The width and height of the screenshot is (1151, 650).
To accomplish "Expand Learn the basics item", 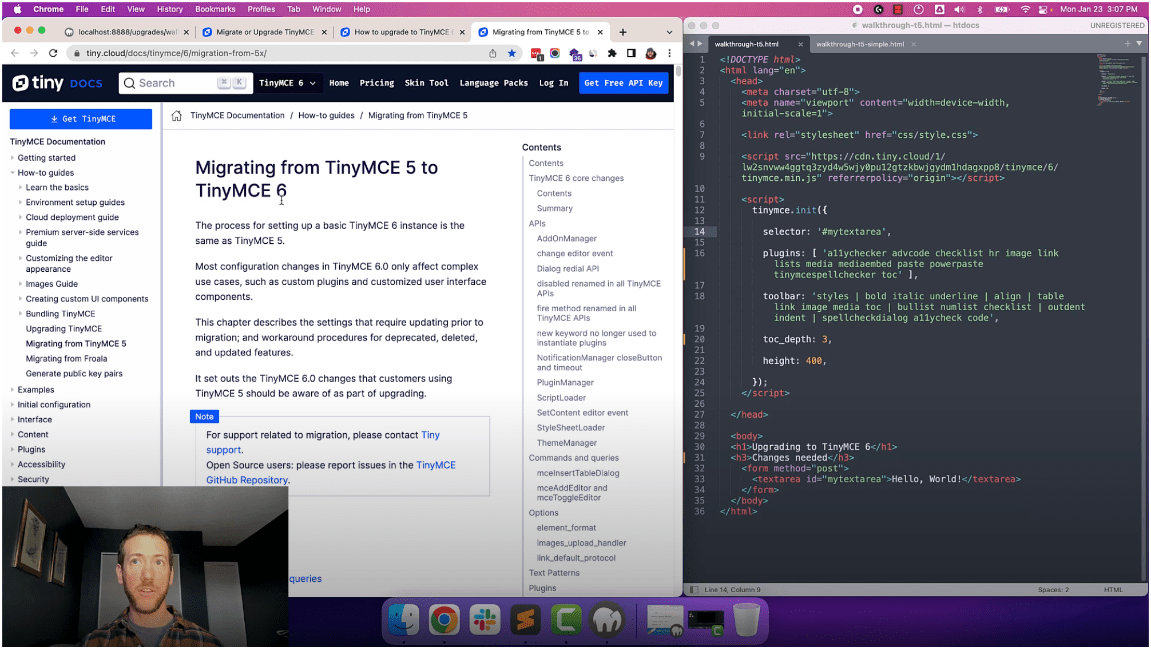I will 21,187.
